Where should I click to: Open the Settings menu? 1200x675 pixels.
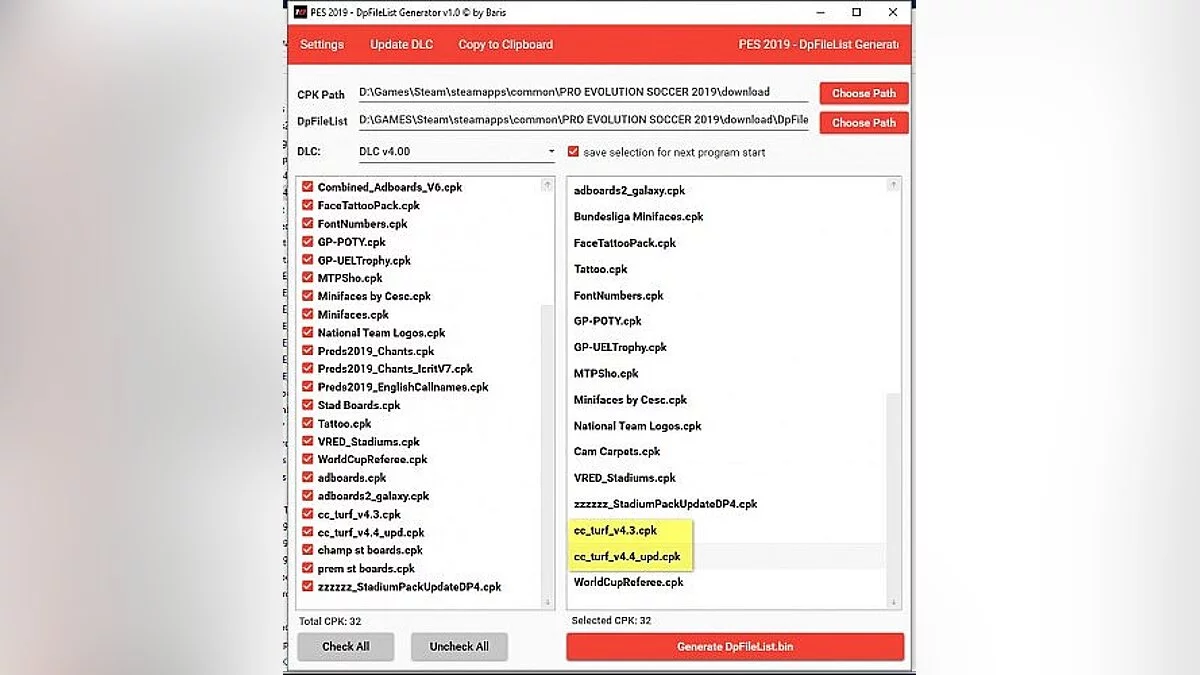tap(322, 45)
